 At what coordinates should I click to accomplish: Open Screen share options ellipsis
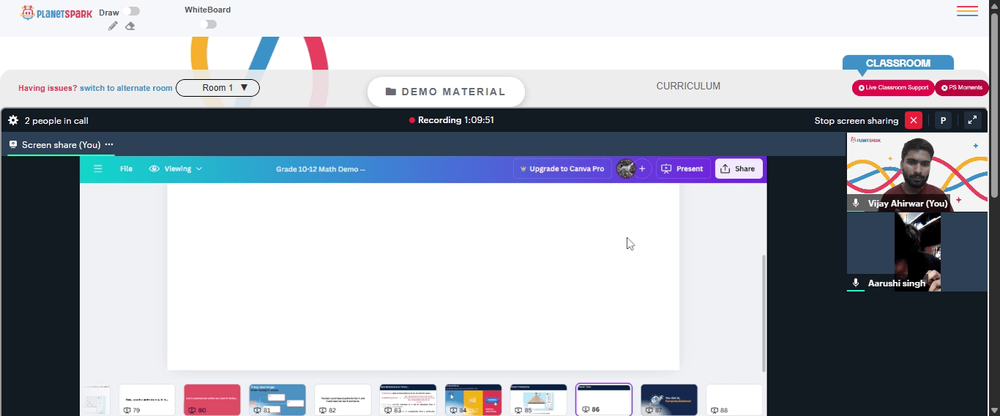[x=109, y=145]
